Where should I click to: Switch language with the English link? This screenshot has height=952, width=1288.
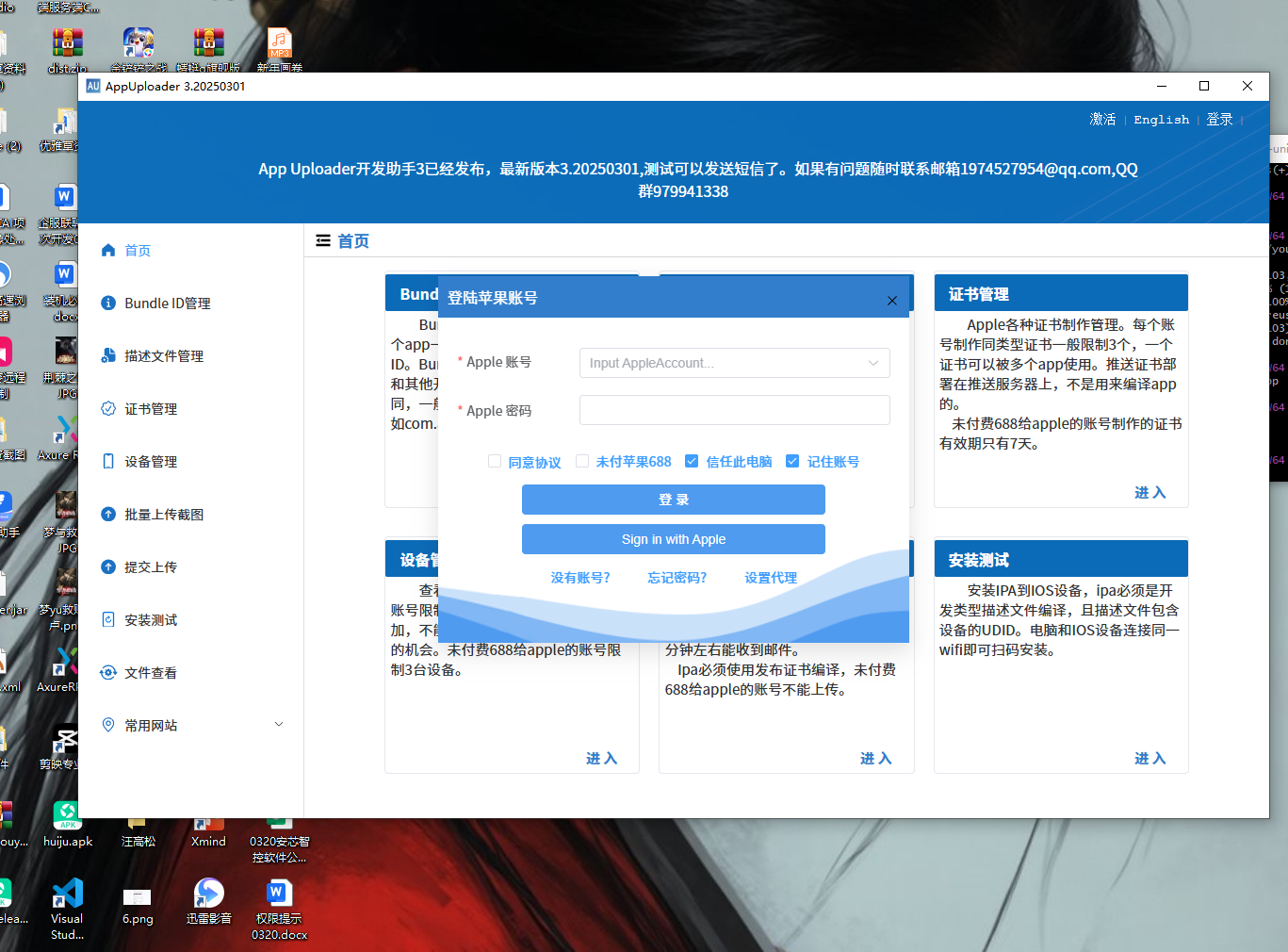point(1162,120)
